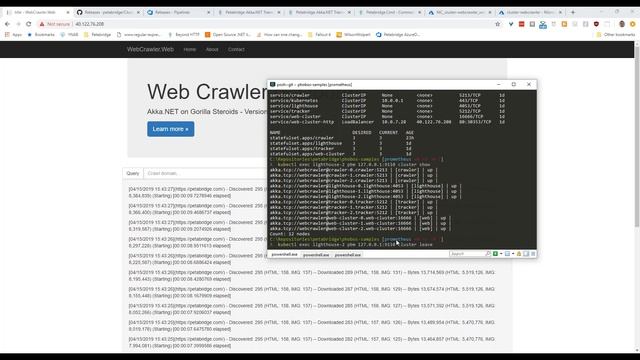Image resolution: width=640 pixels, height=360 pixels.
Task: Click the page vertical scrollbar thumb
Action: click(637, 137)
